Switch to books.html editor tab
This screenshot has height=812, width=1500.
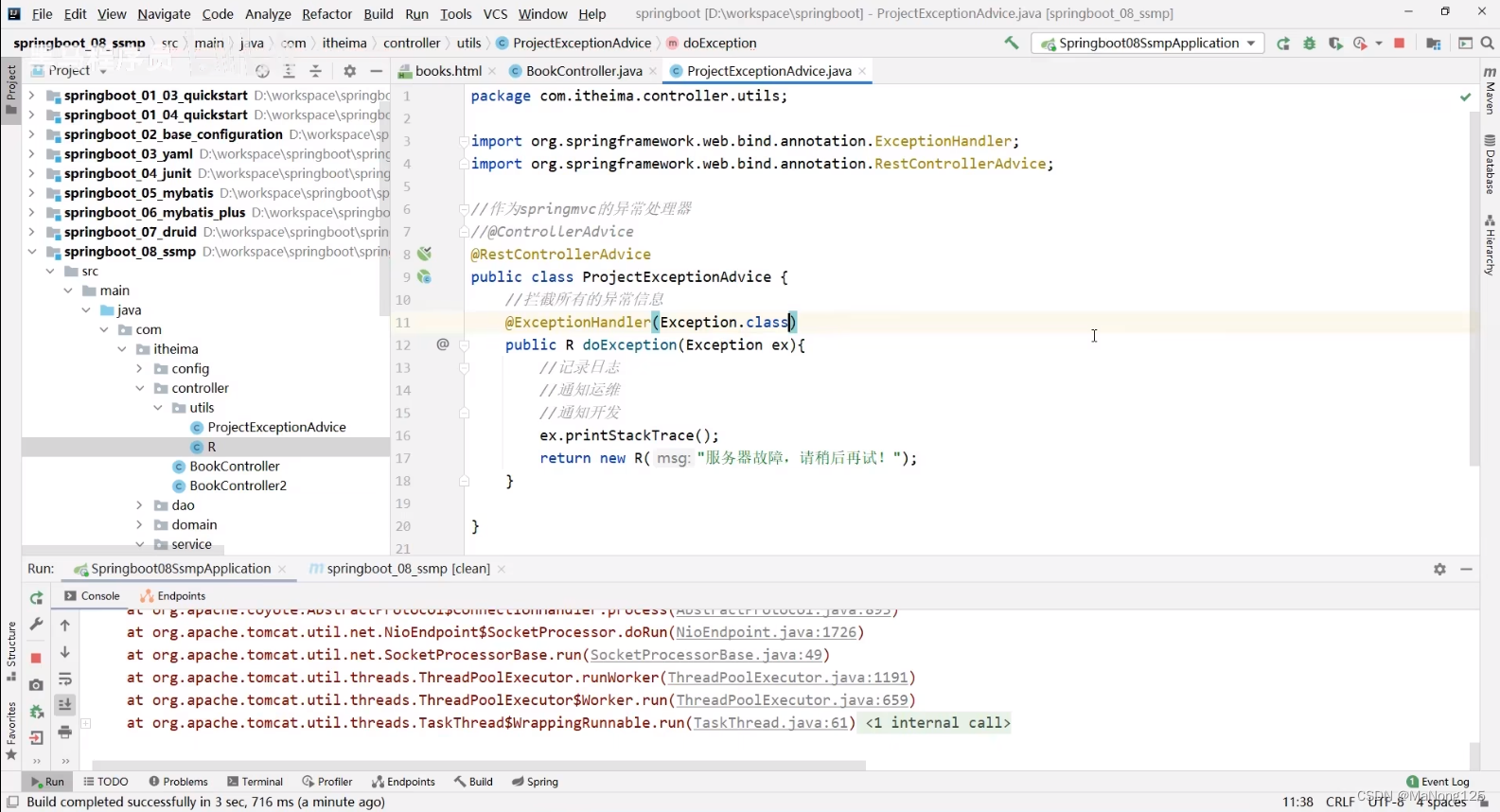(x=447, y=71)
